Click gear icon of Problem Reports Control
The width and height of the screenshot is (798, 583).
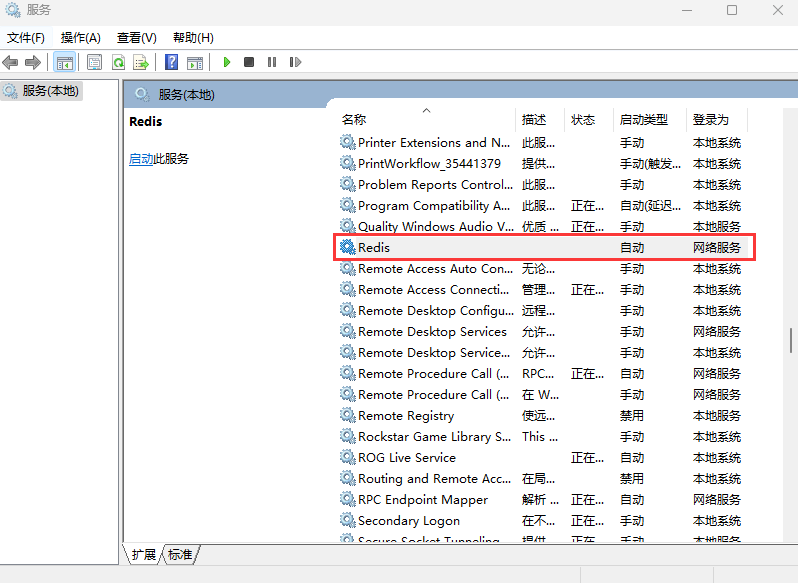[348, 184]
